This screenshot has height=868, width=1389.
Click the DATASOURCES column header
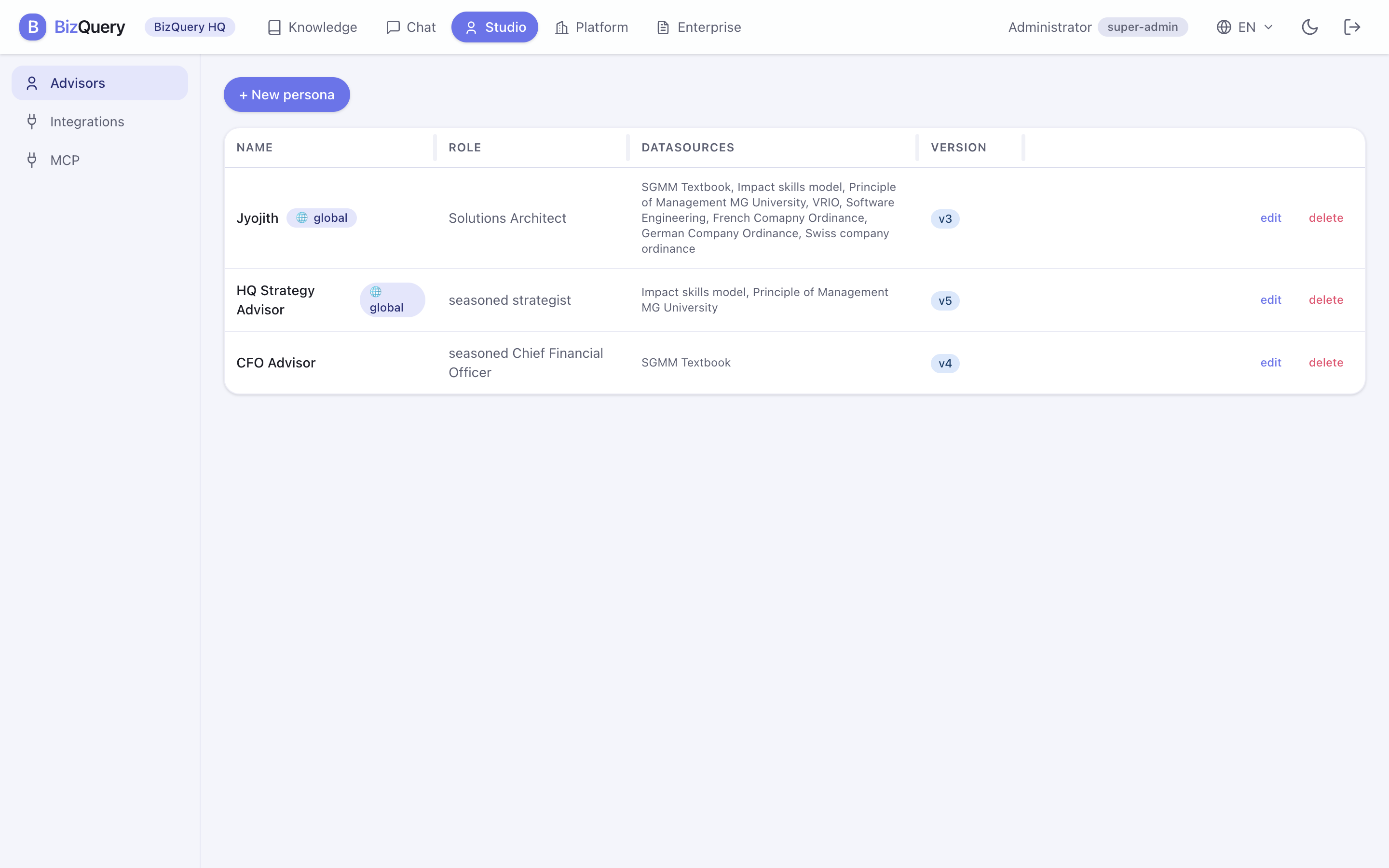pos(688,148)
